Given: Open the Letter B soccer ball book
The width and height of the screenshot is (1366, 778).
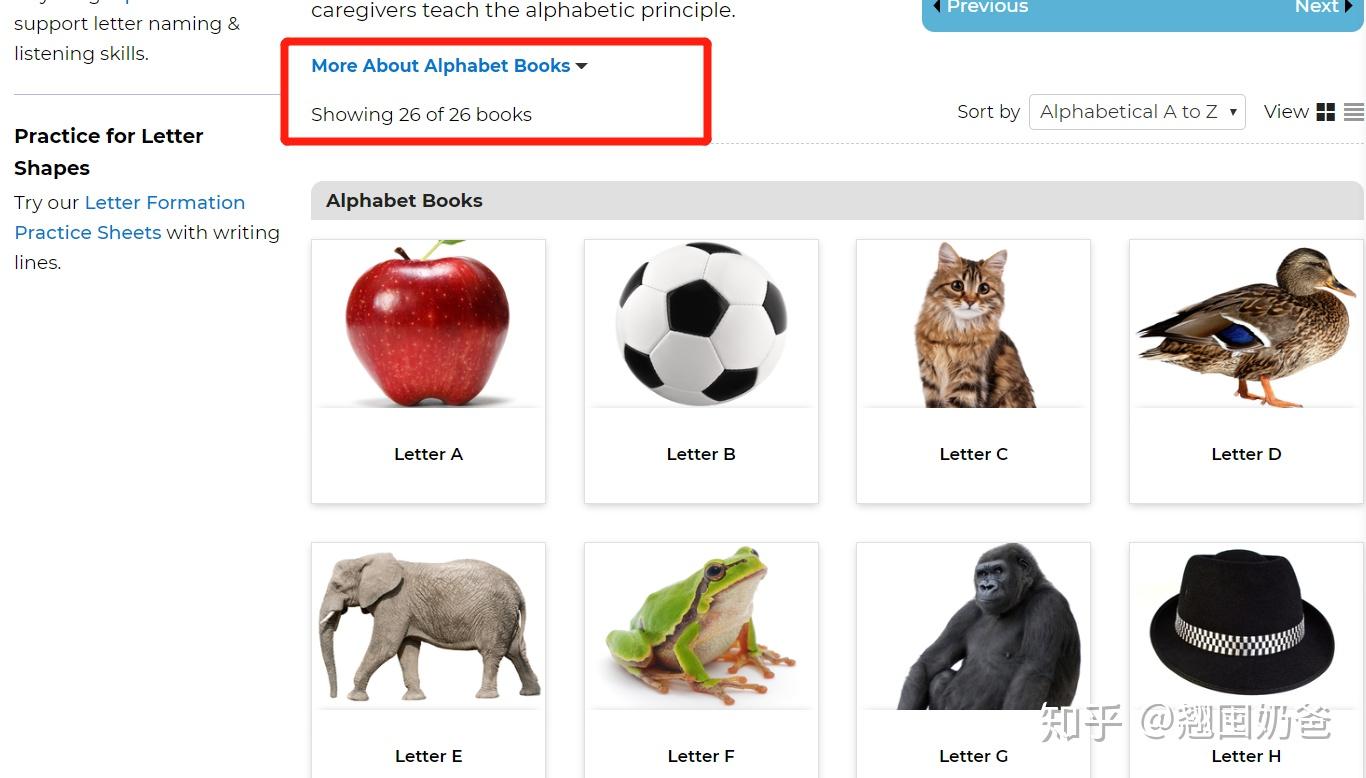Looking at the screenshot, I should tap(701, 371).
